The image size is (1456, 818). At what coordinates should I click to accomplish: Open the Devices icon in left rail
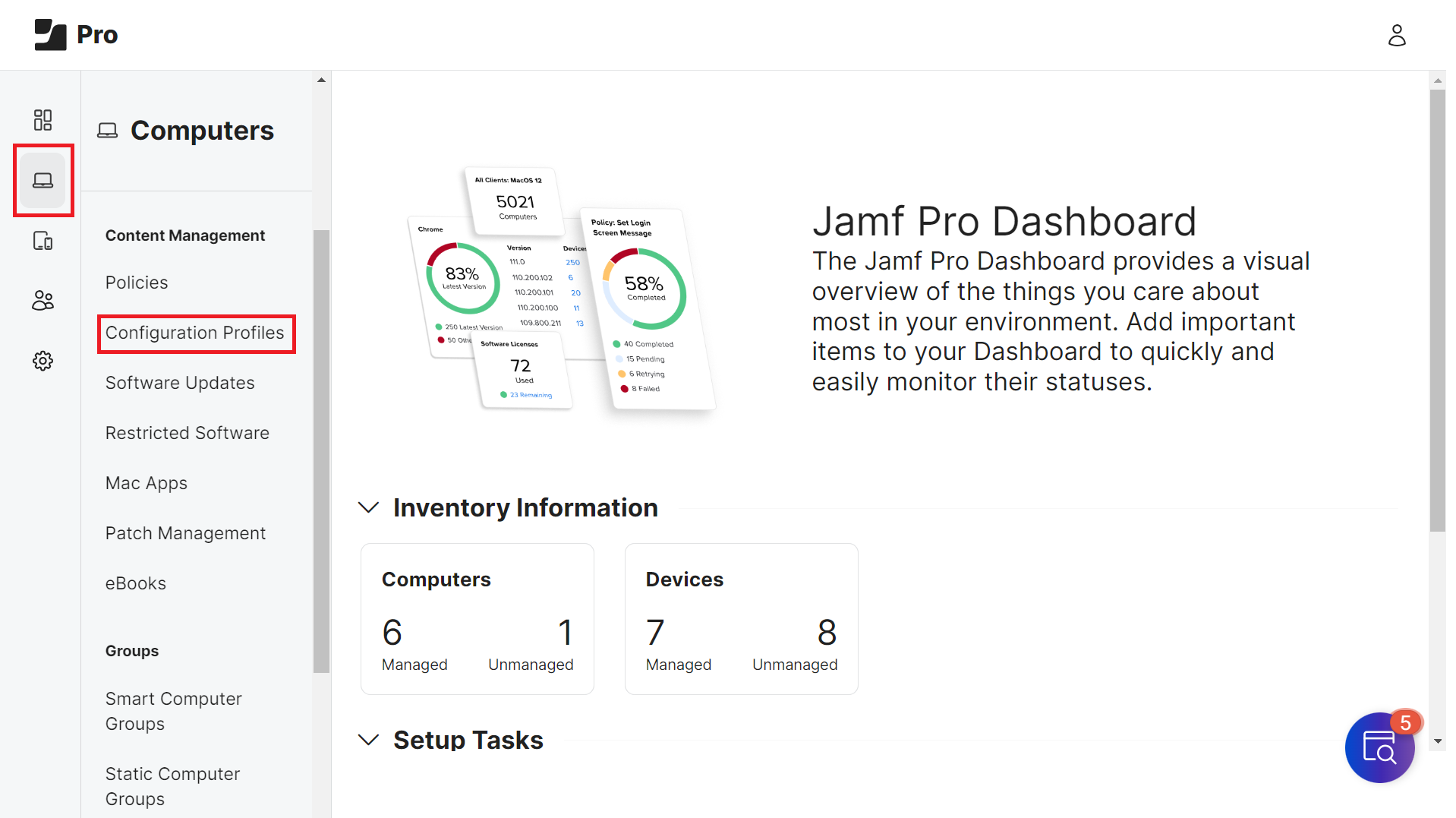[43, 241]
